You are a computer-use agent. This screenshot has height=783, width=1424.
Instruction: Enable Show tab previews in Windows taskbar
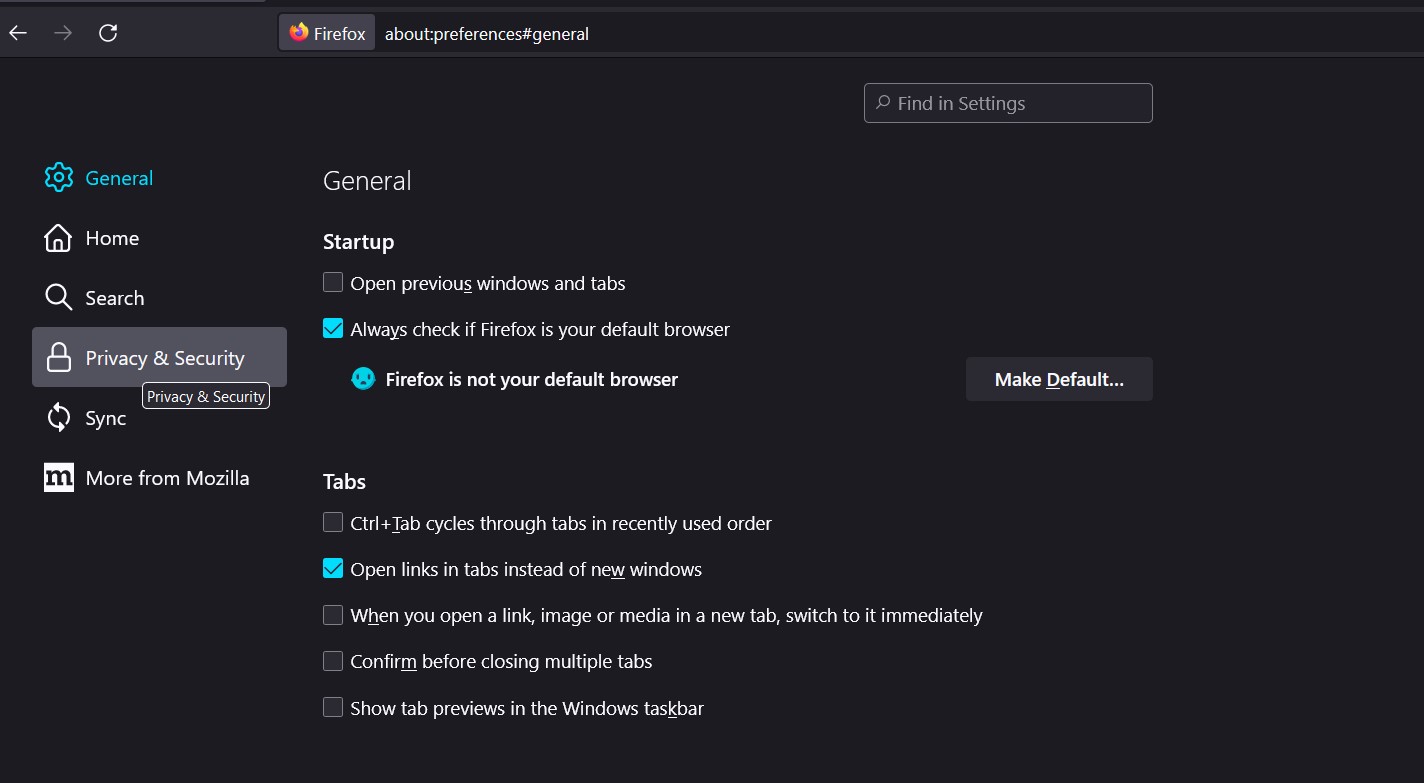click(333, 708)
